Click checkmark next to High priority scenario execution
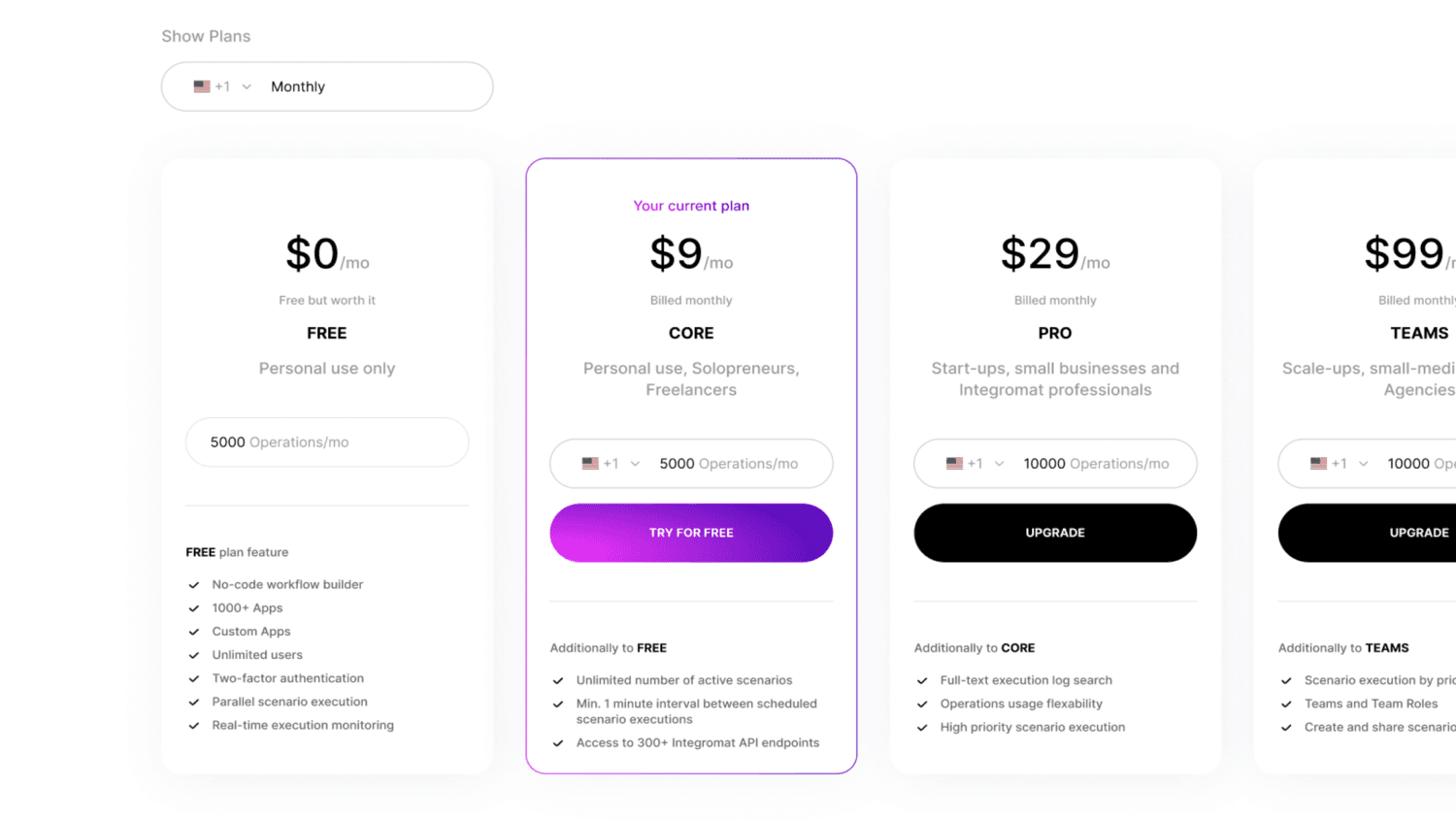The width and height of the screenshot is (1456, 819). pos(922,728)
